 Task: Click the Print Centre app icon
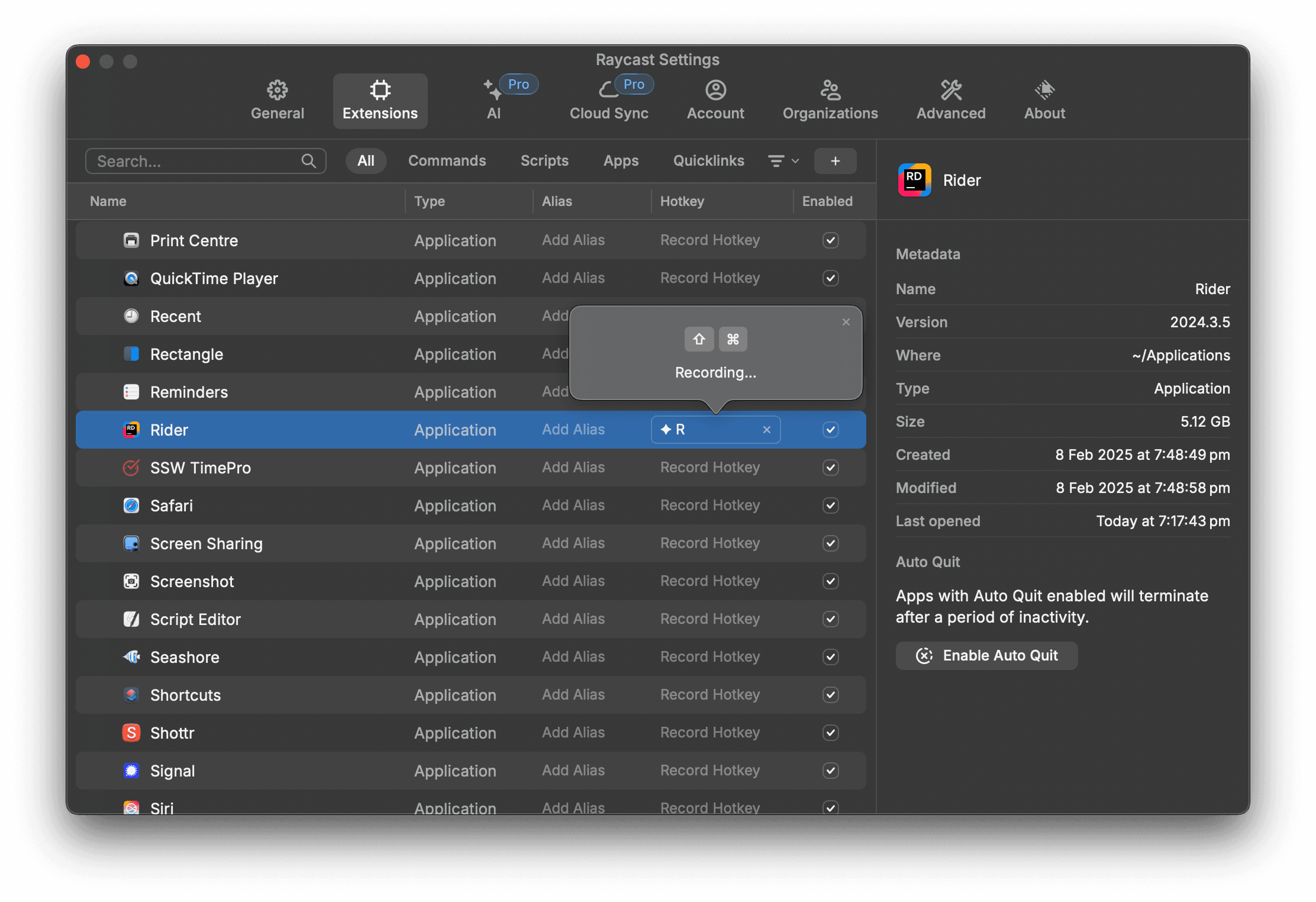(131, 240)
